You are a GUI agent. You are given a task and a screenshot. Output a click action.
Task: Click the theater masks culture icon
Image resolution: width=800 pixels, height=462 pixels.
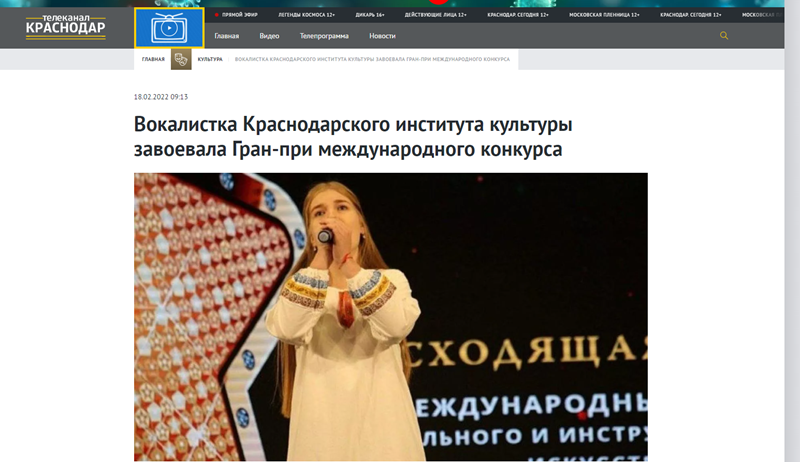[181, 59]
